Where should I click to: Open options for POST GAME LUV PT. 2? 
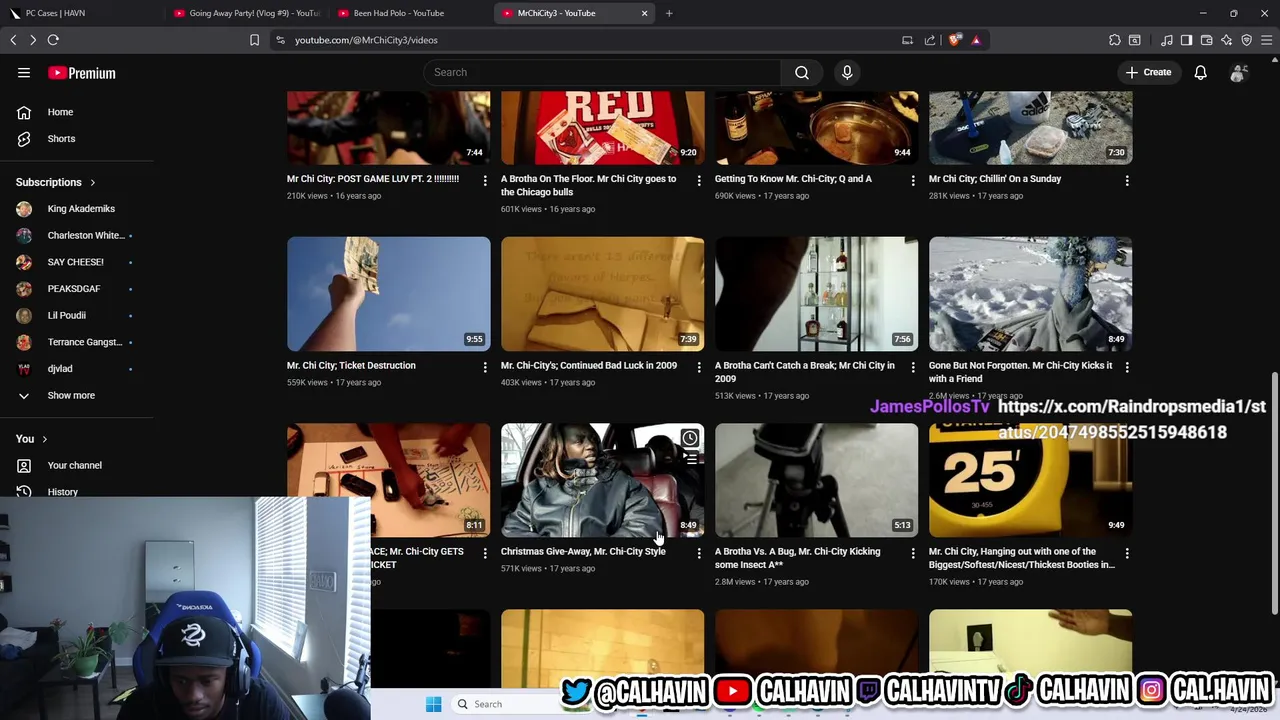485,180
